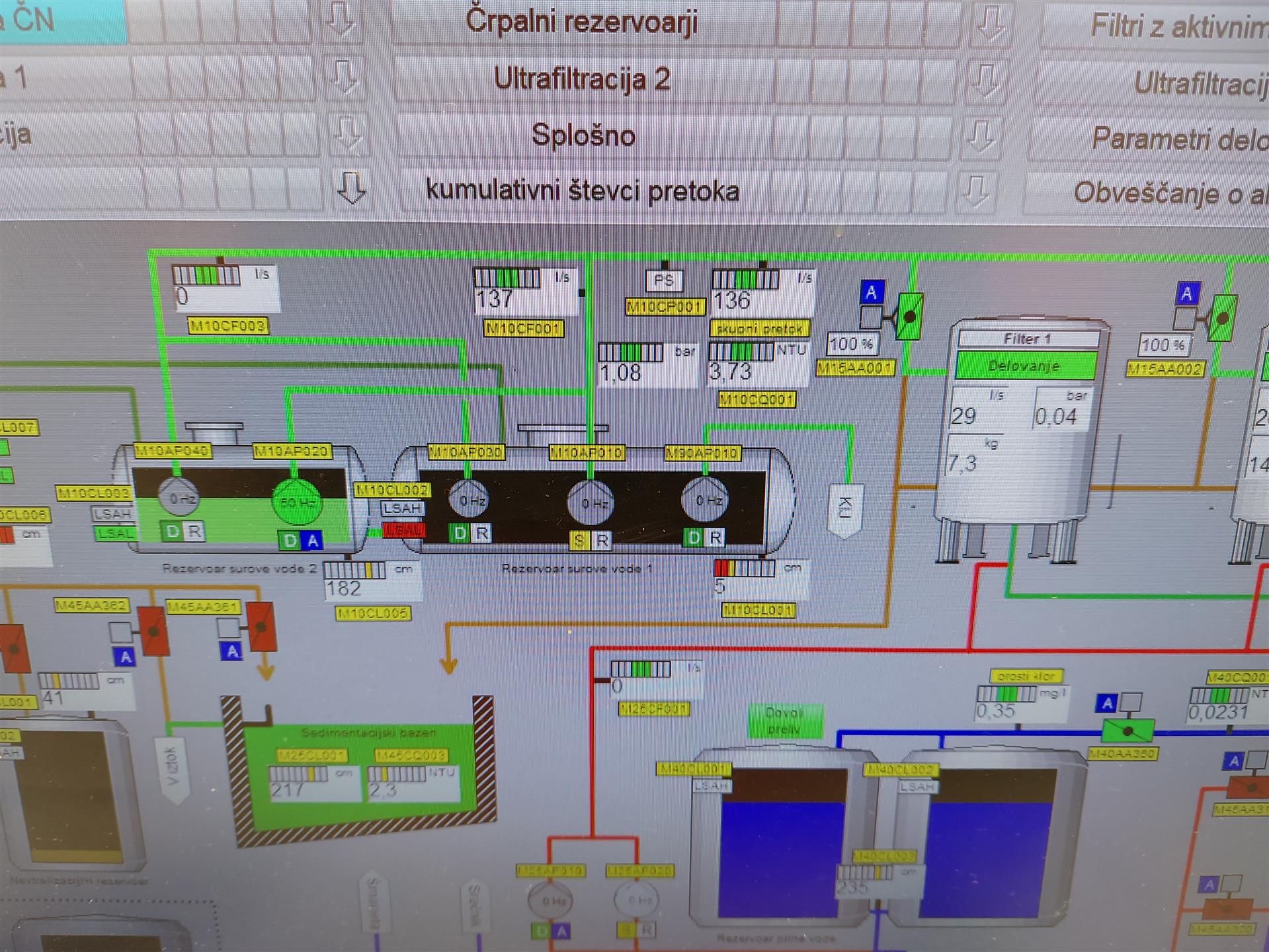Toggle blue A mode button above M15AA001
Image resolution: width=1269 pixels, height=952 pixels.
[872, 292]
